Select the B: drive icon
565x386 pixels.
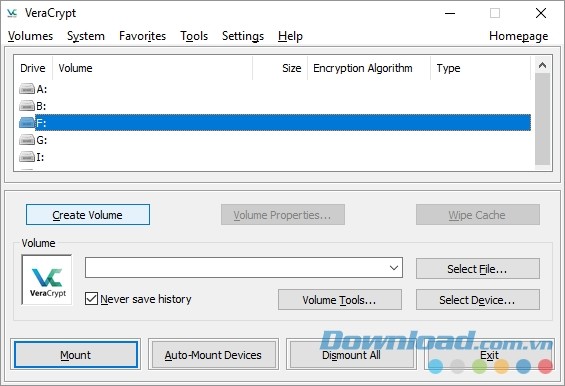[27, 106]
